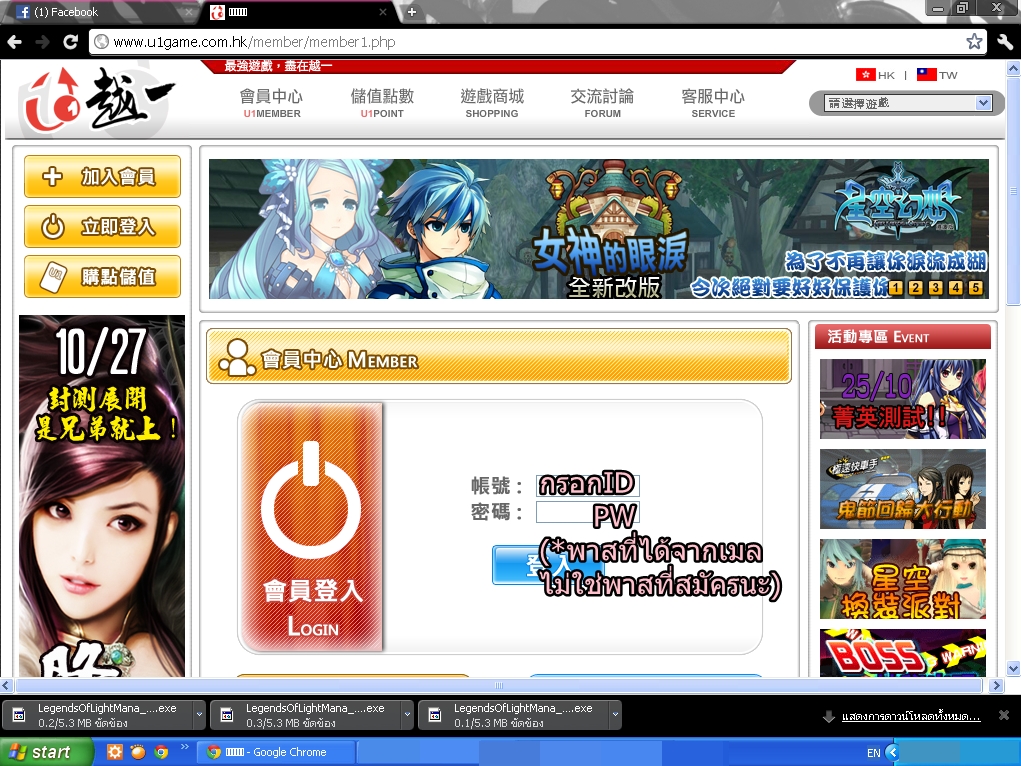Screen dimensions: 1021x766
Task: Go back using the browser back arrow
Action: (x=14, y=42)
